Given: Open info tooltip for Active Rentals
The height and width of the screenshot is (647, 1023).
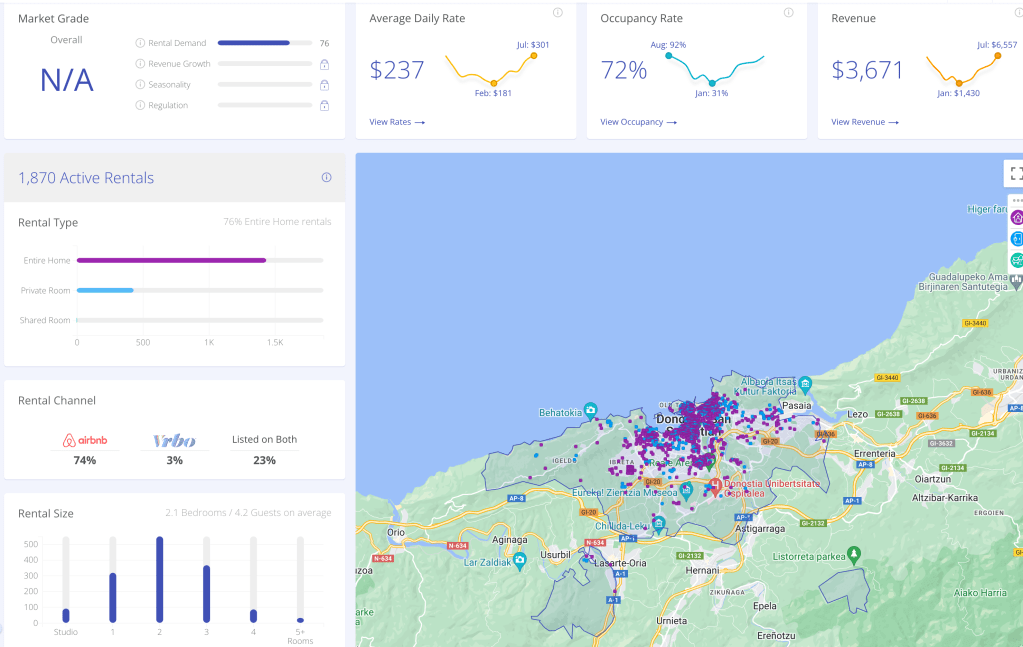Looking at the screenshot, I should (x=326, y=178).
